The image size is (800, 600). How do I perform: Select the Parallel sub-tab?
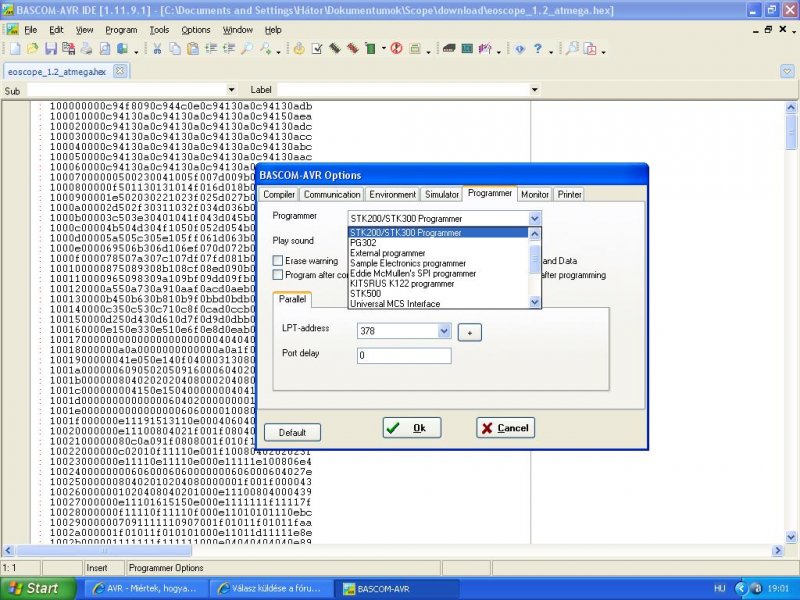pyautogui.click(x=292, y=299)
